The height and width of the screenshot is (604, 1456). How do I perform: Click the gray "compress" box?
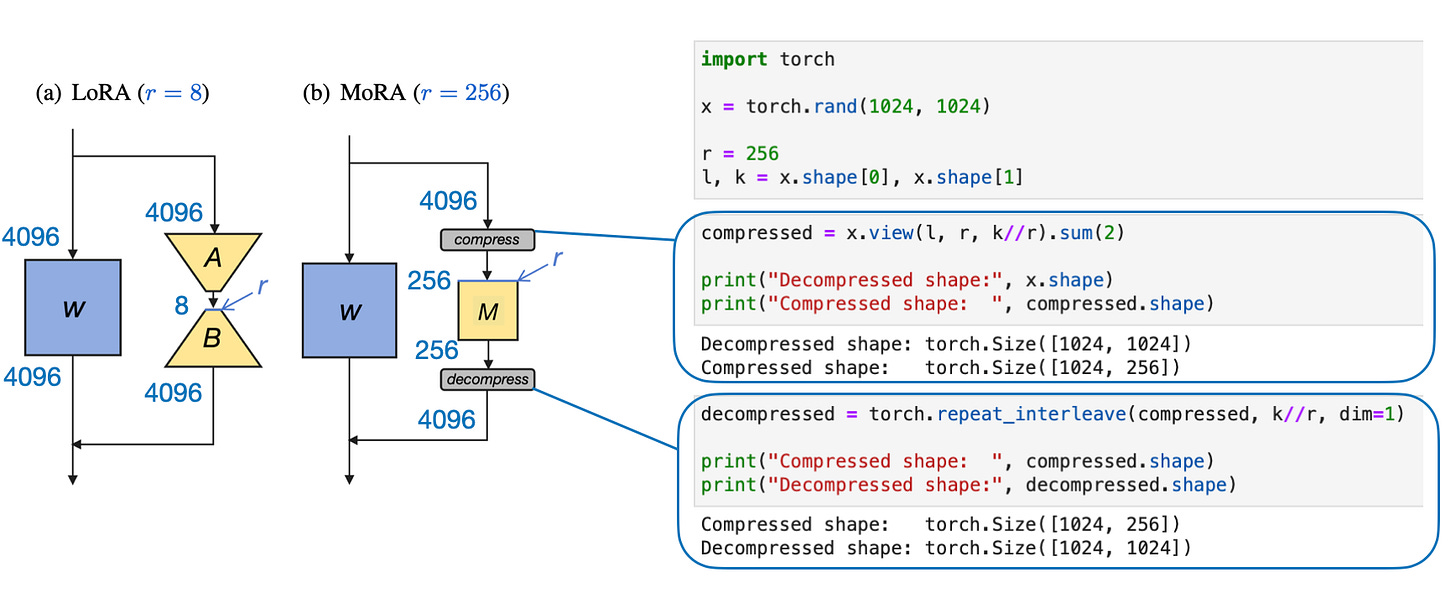pos(488,240)
